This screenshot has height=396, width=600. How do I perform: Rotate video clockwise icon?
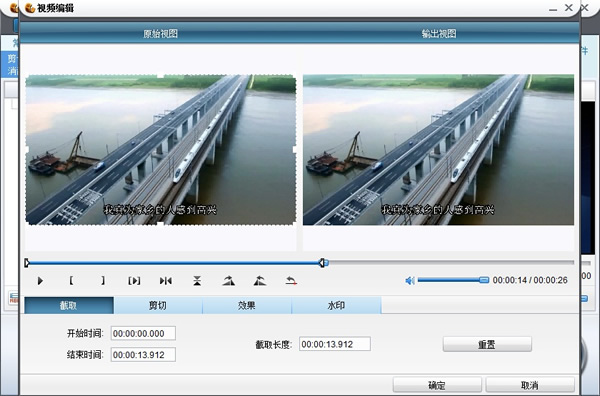coord(228,281)
